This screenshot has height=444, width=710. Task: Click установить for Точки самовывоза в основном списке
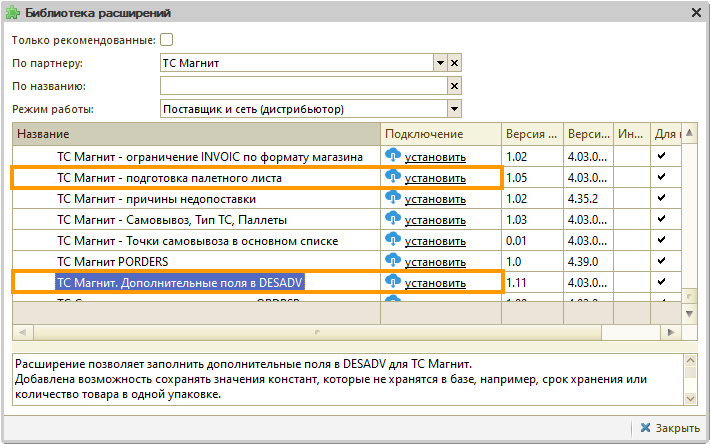tap(435, 241)
